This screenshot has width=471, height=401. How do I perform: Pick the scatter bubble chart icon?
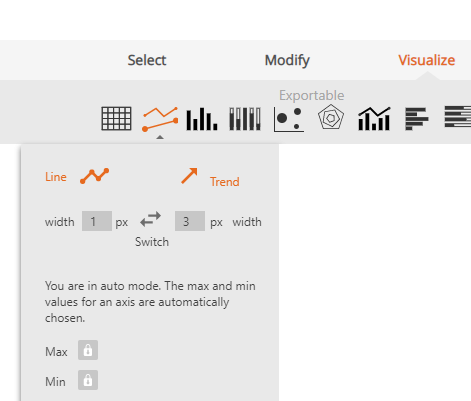289,119
